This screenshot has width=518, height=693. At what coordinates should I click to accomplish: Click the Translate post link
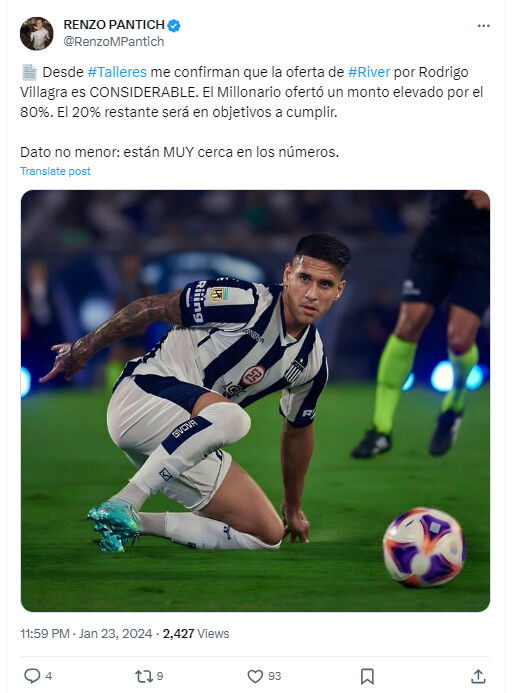[55, 171]
